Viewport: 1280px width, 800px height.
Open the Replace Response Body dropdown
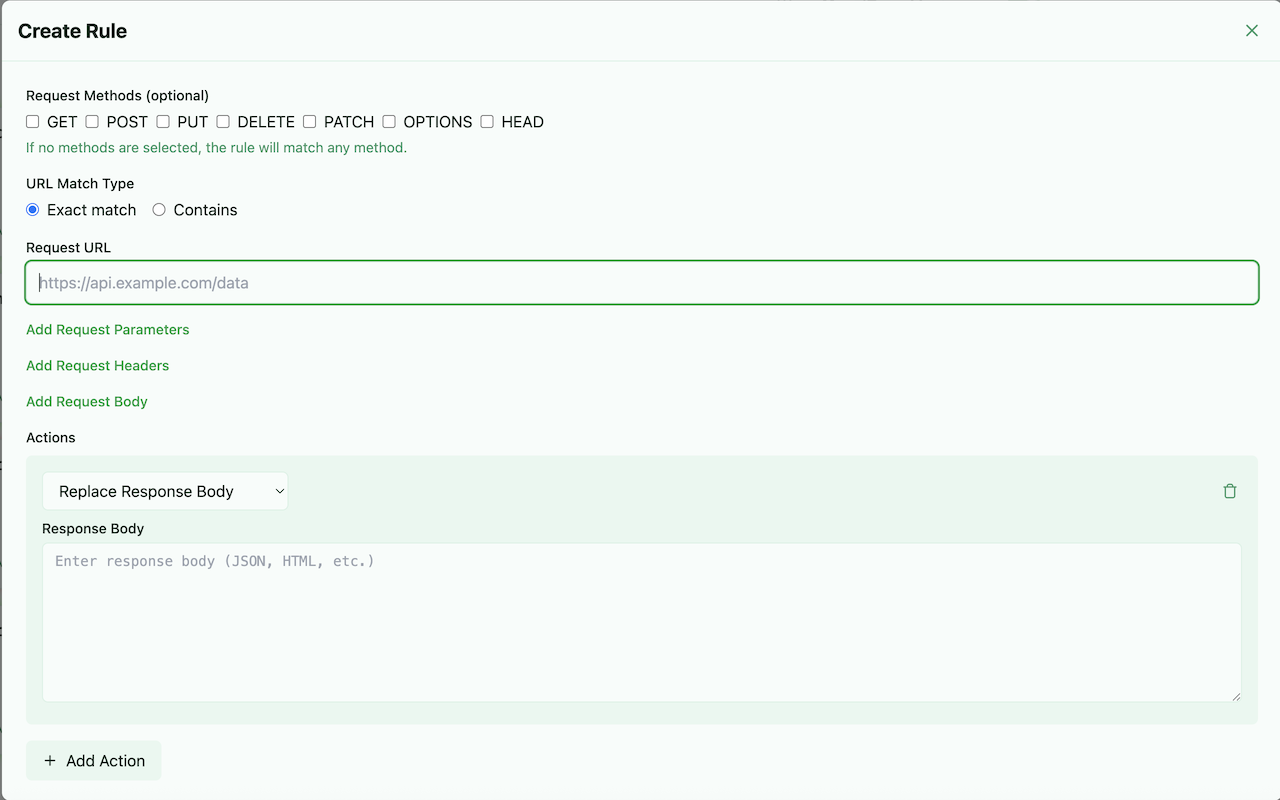click(165, 491)
